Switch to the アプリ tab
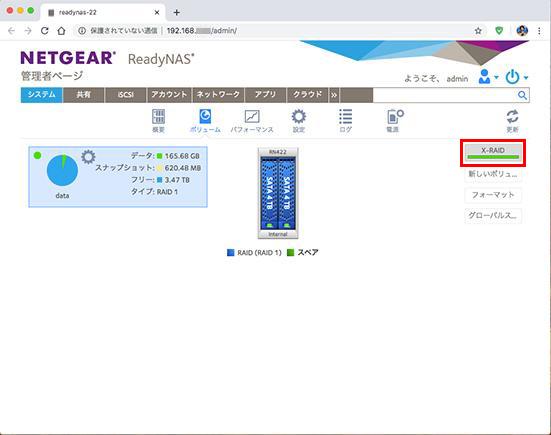Viewport: 551px width, 435px height. coord(265,95)
